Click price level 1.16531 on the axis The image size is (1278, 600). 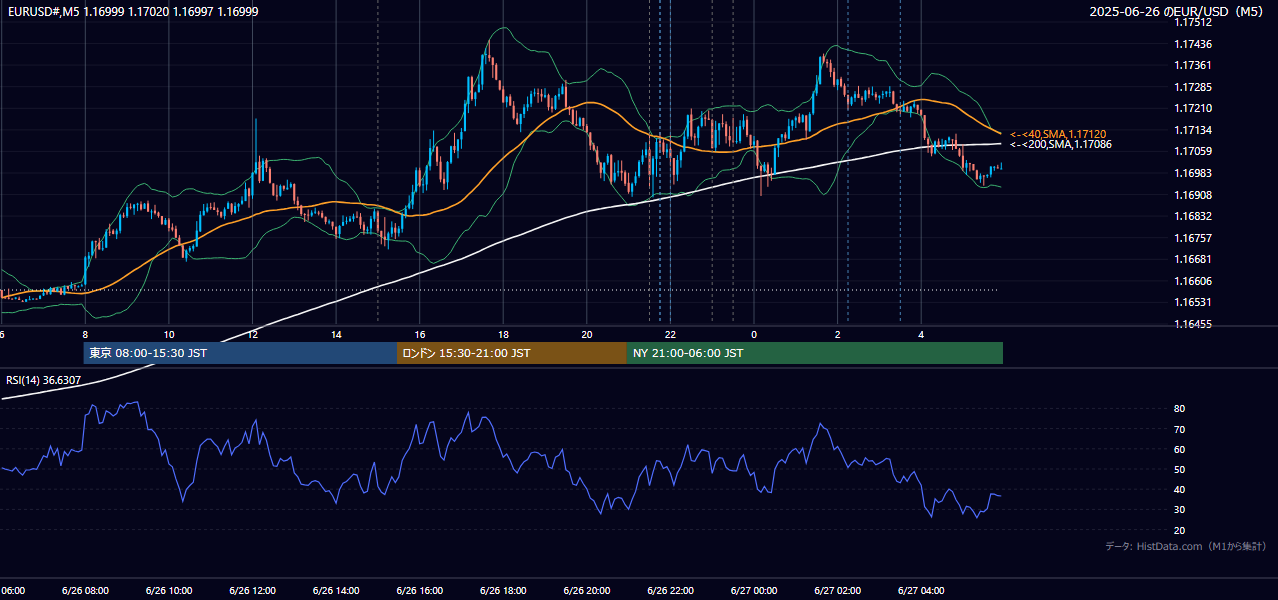(x=1192, y=302)
